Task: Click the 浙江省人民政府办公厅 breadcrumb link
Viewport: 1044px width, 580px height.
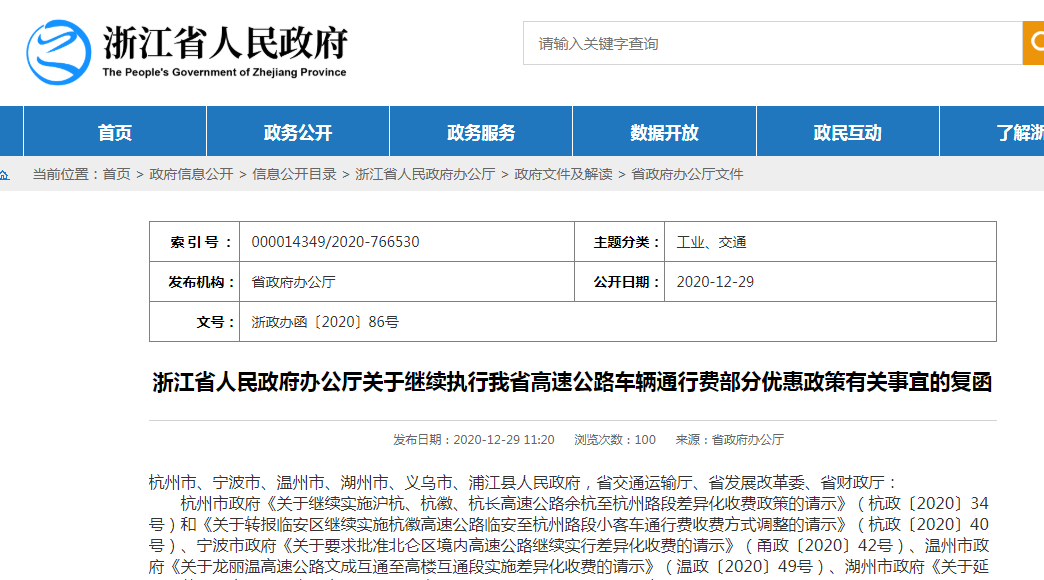Action: 425,174
